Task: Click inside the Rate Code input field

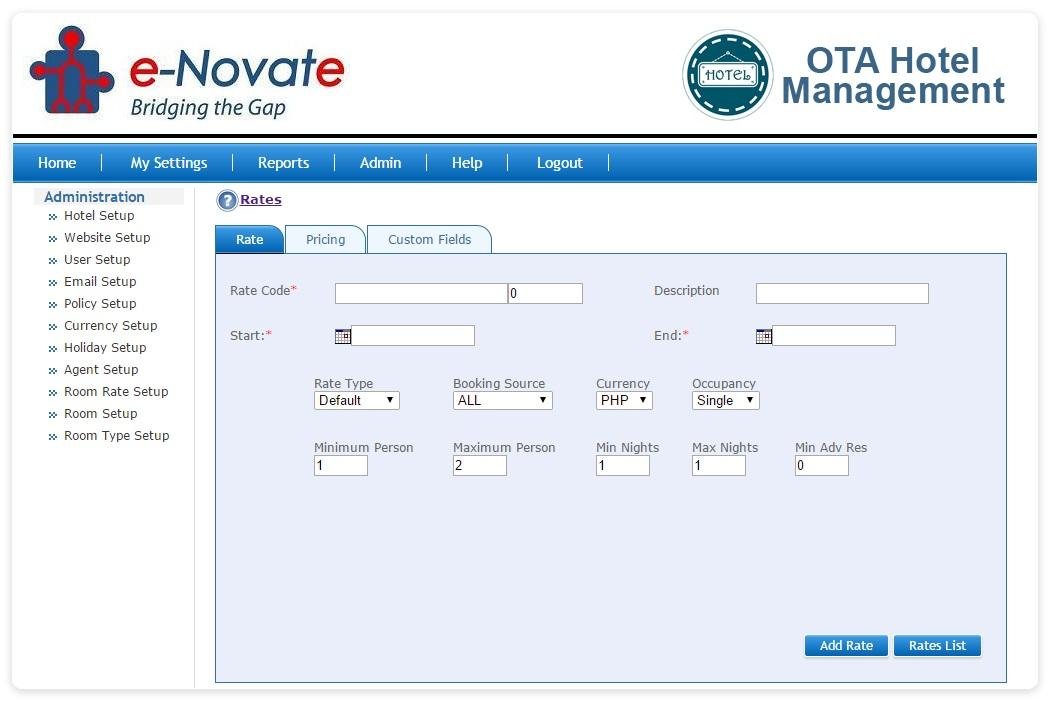Action: point(420,293)
